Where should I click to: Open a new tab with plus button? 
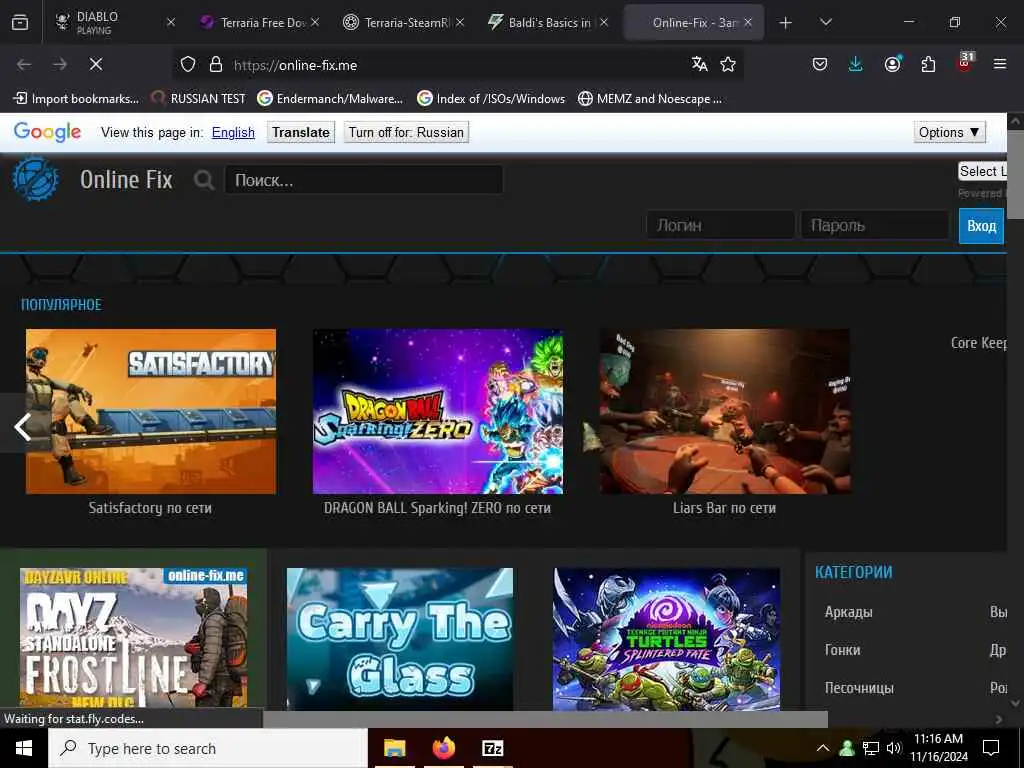(786, 23)
